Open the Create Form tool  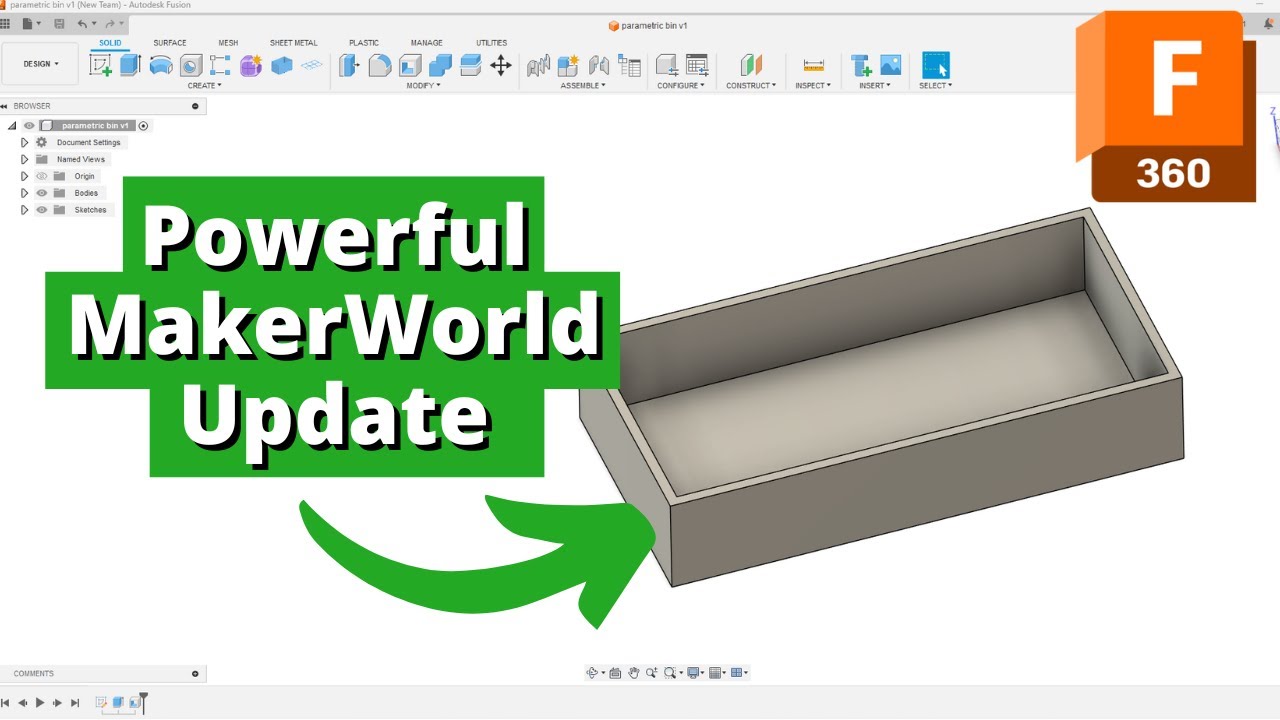pos(251,66)
